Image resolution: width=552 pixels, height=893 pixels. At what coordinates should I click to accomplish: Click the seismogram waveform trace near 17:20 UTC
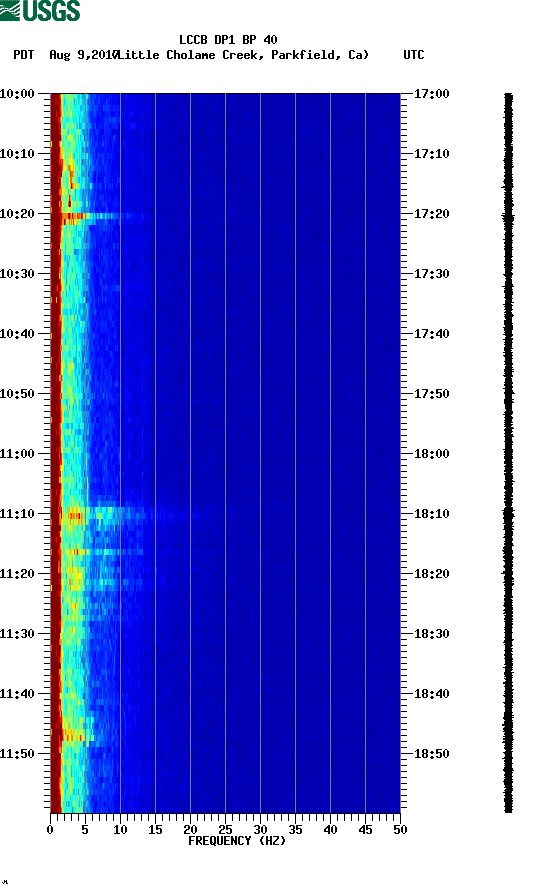pos(508,216)
